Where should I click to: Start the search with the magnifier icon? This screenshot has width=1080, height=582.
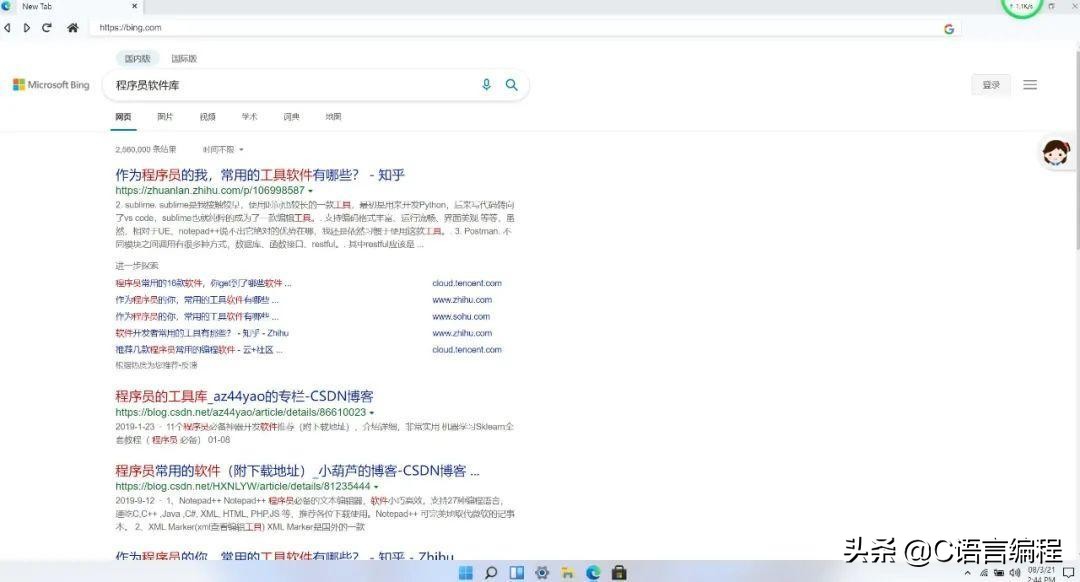pyautogui.click(x=511, y=85)
